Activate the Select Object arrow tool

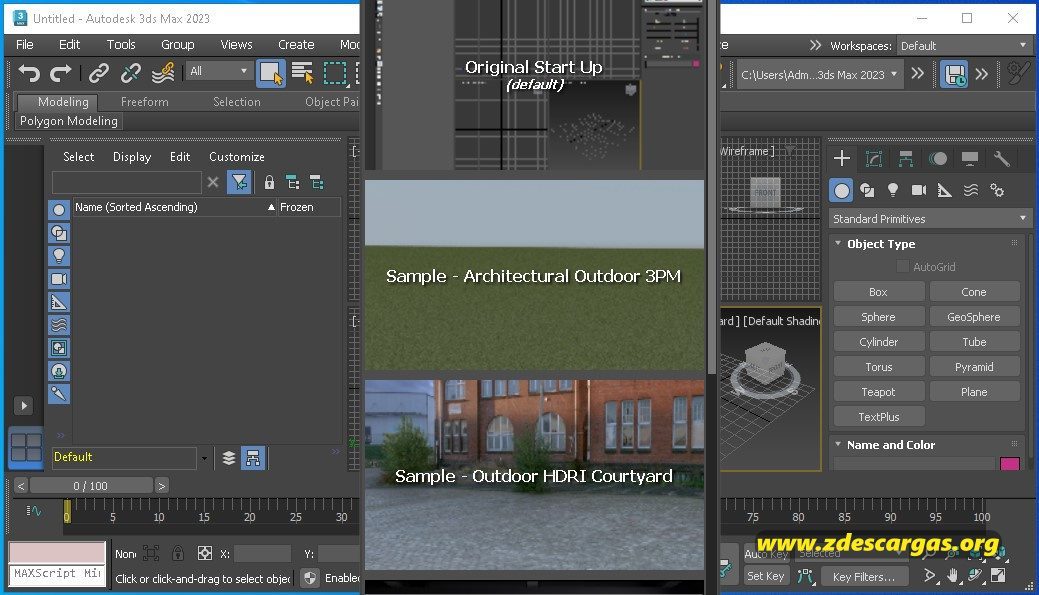click(271, 73)
